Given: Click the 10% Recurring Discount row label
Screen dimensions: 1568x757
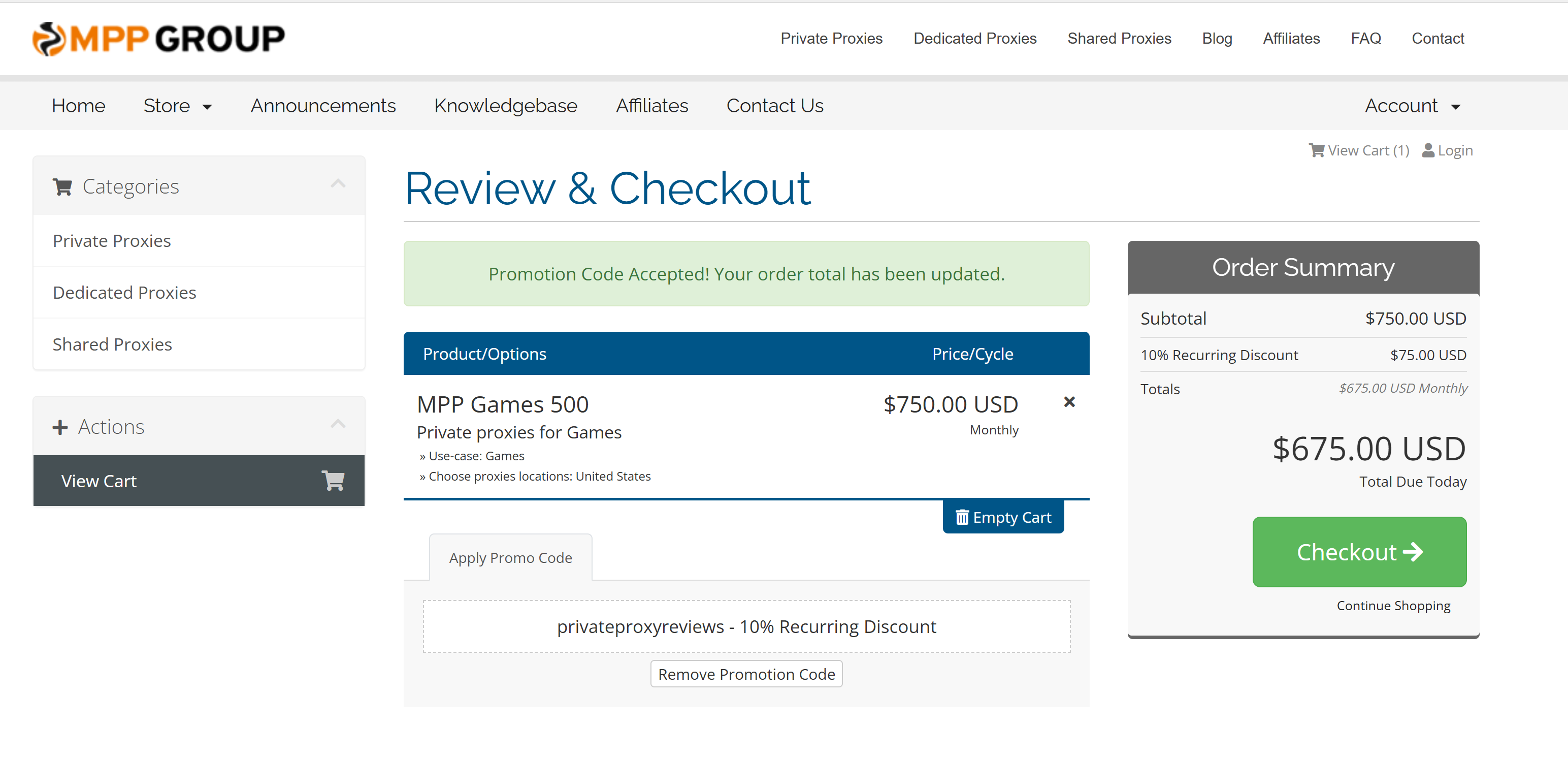Looking at the screenshot, I should [1219, 355].
